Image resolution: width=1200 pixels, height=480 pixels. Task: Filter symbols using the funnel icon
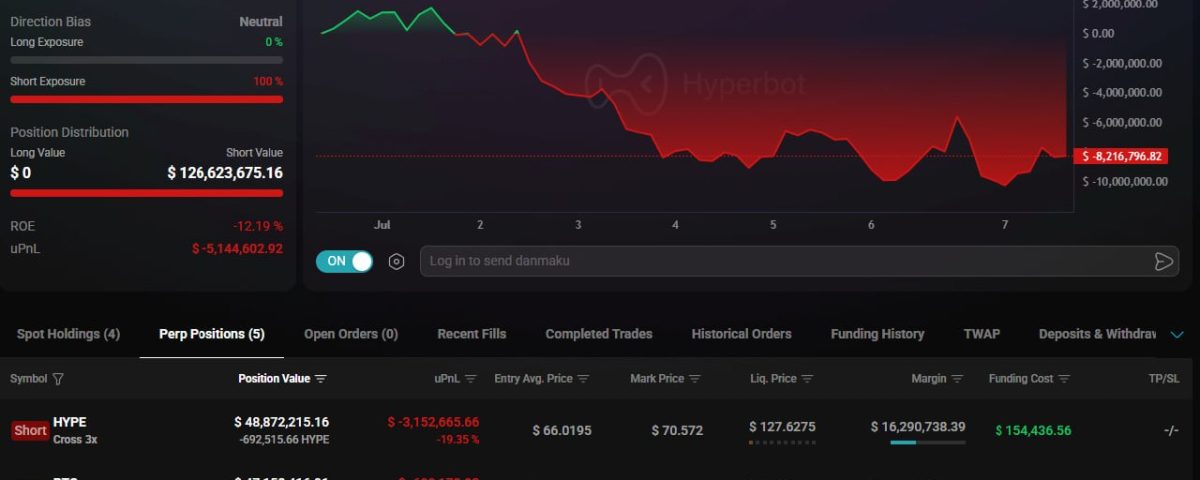click(x=58, y=379)
